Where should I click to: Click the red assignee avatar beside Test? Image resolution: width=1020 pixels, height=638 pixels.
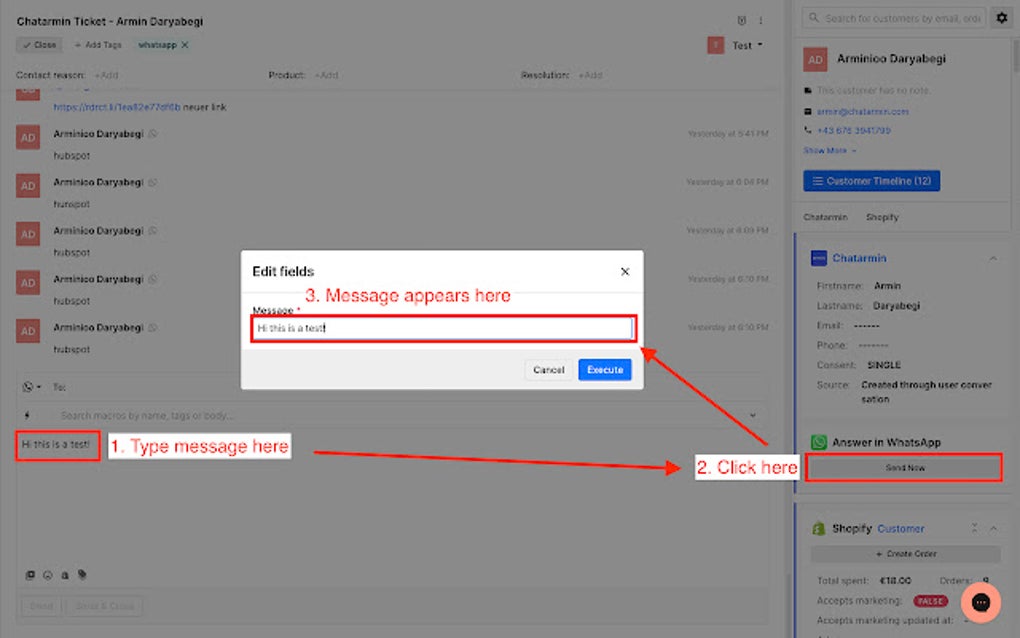(716, 46)
